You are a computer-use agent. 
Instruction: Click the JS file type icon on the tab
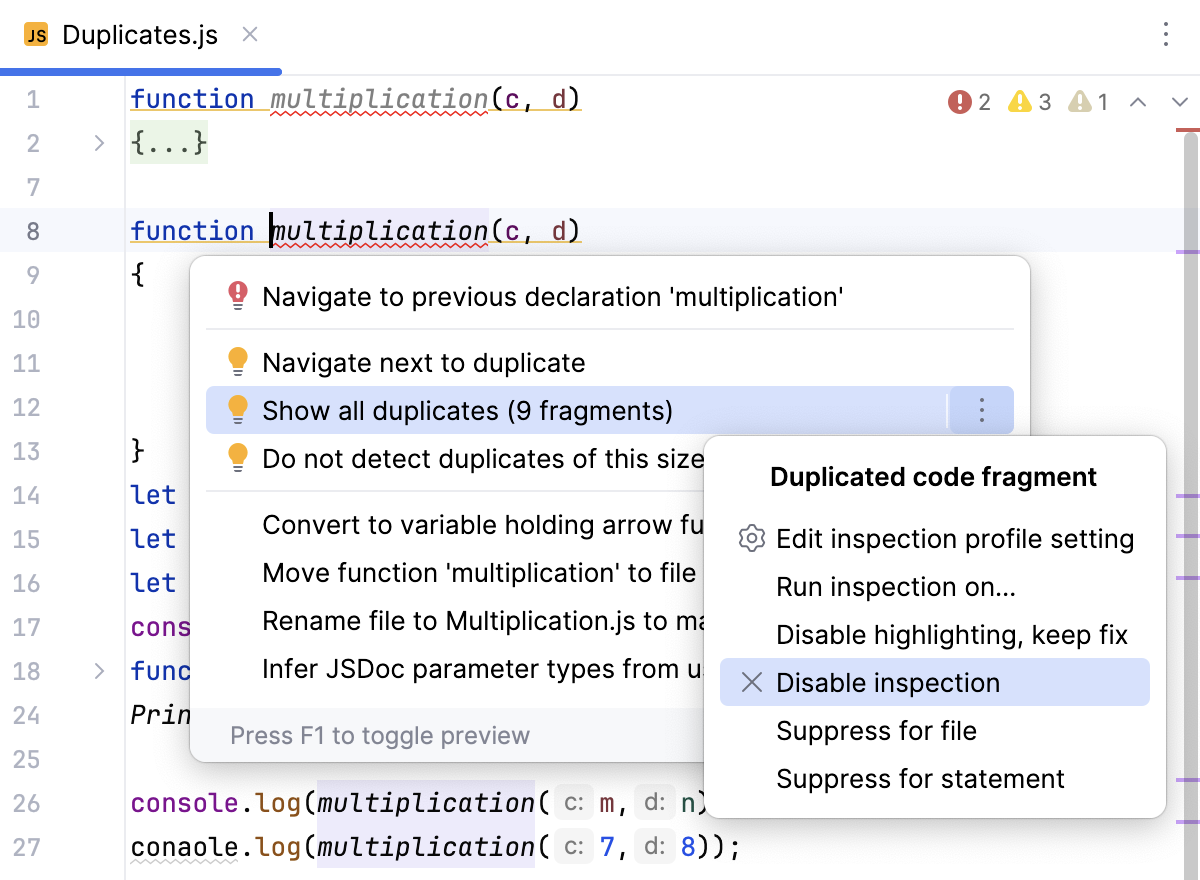(36, 35)
